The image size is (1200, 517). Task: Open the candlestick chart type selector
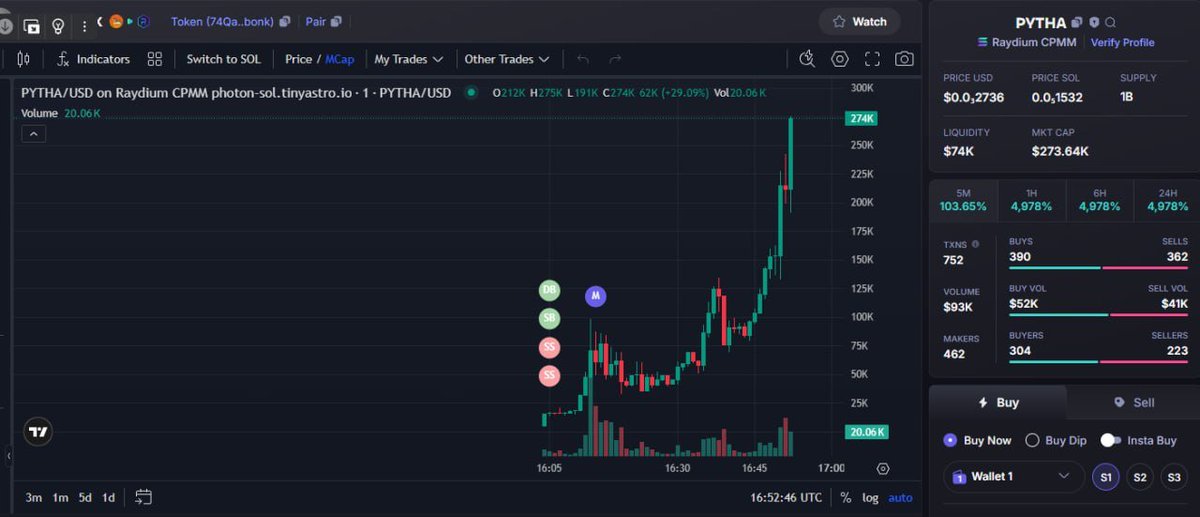coord(24,59)
